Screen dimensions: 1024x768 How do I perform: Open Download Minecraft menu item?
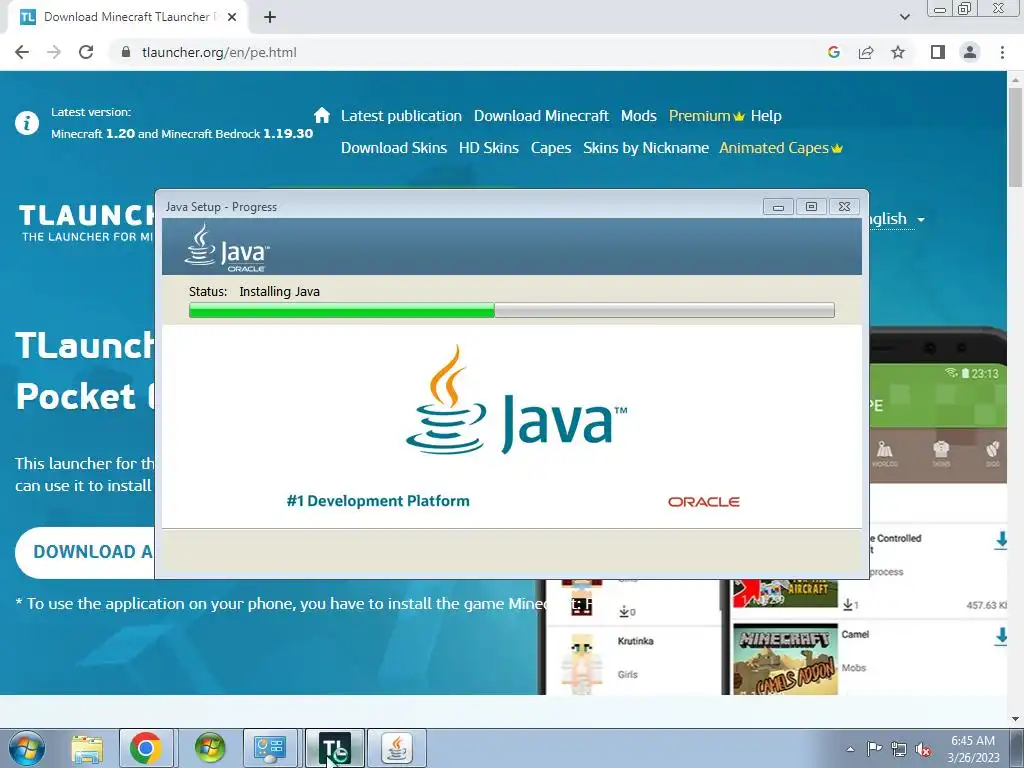[541, 116]
